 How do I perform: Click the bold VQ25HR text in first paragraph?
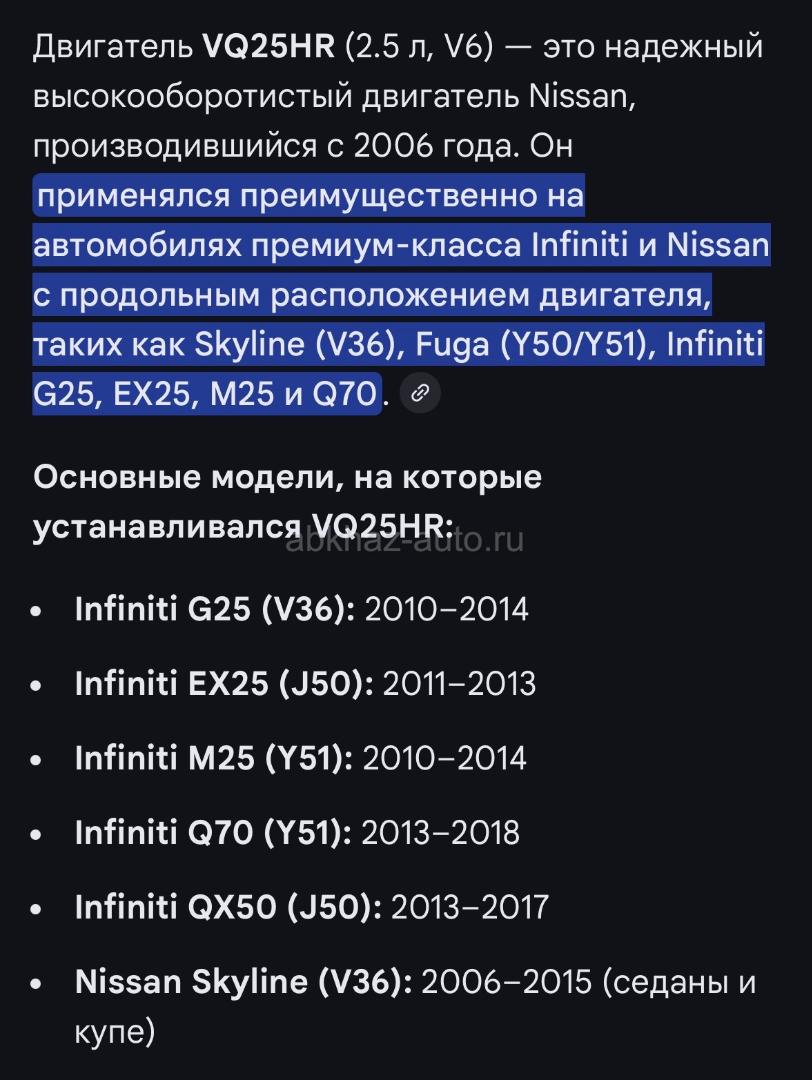(268, 46)
